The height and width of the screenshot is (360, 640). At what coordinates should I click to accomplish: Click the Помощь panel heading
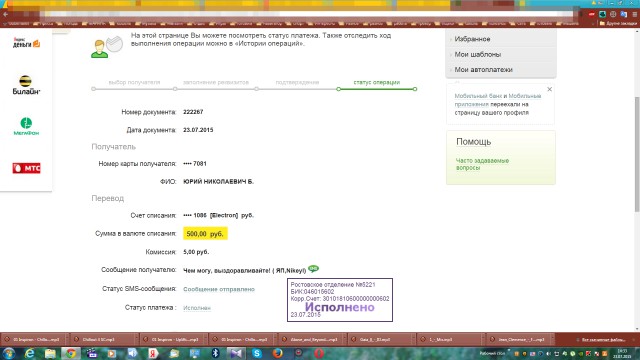point(473,142)
